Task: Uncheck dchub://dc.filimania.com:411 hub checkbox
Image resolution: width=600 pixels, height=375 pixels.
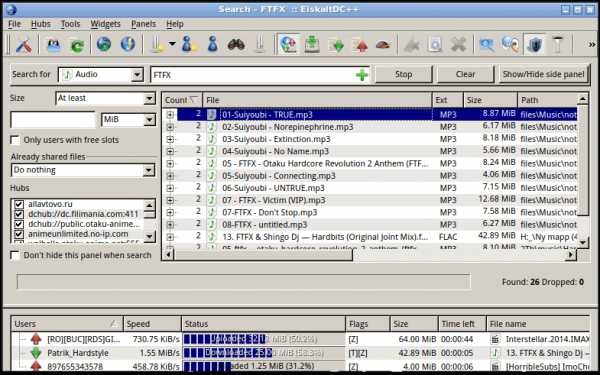Action: tap(19, 214)
